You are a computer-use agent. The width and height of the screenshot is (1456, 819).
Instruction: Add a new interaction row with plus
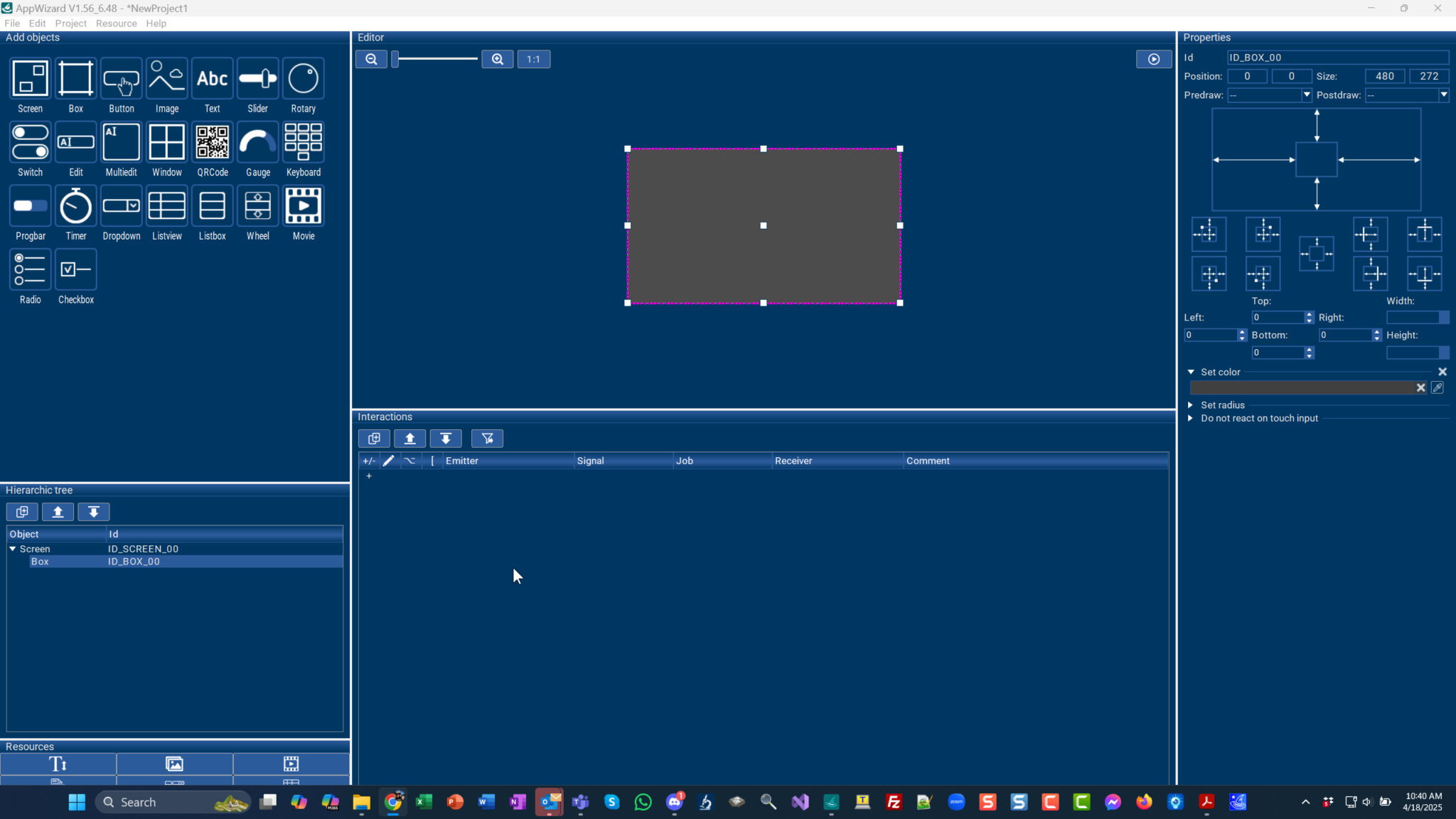tap(369, 476)
